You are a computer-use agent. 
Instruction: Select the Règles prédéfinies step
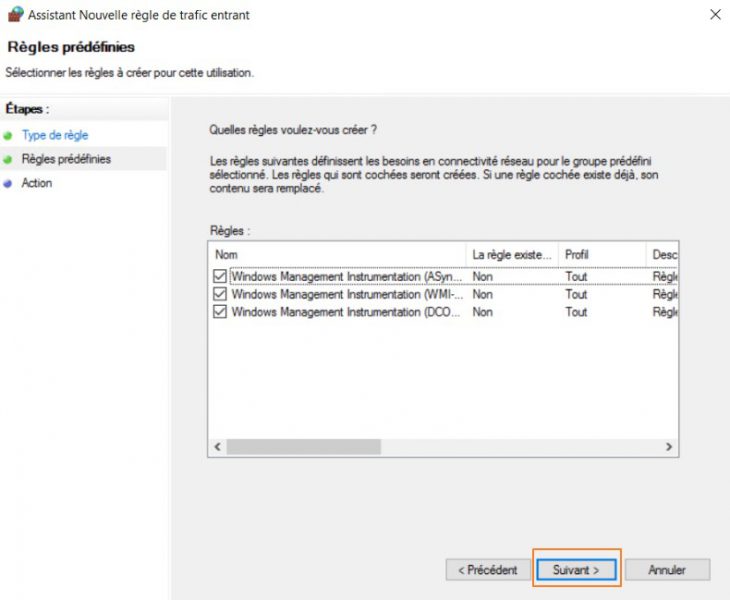66,159
